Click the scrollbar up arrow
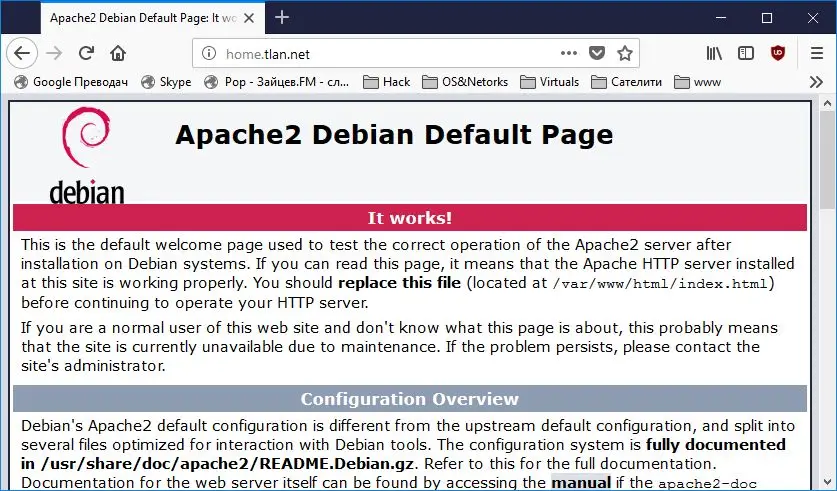This screenshot has width=837, height=491. pyautogui.click(x=828, y=104)
